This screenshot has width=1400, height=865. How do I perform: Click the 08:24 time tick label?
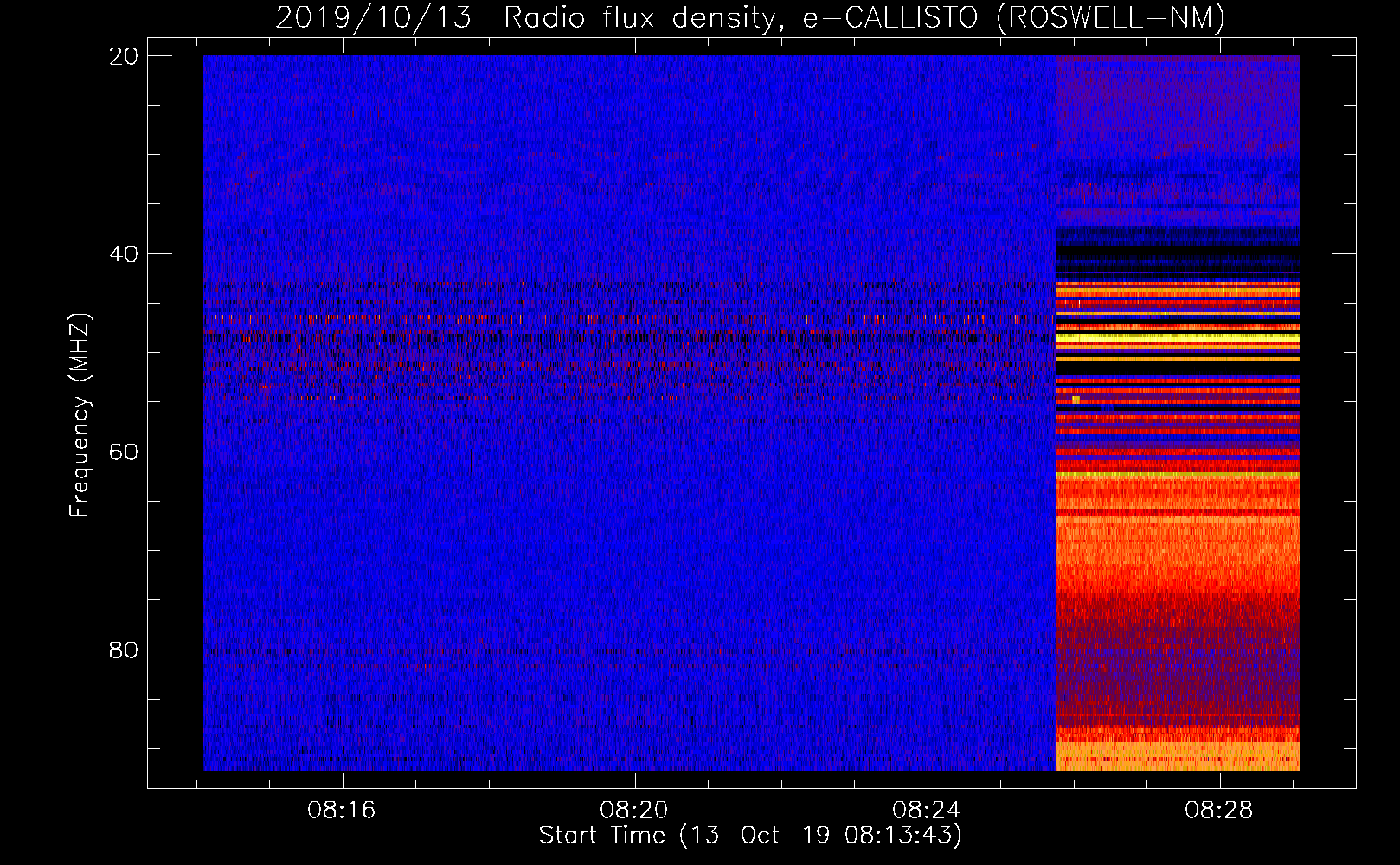point(927,811)
